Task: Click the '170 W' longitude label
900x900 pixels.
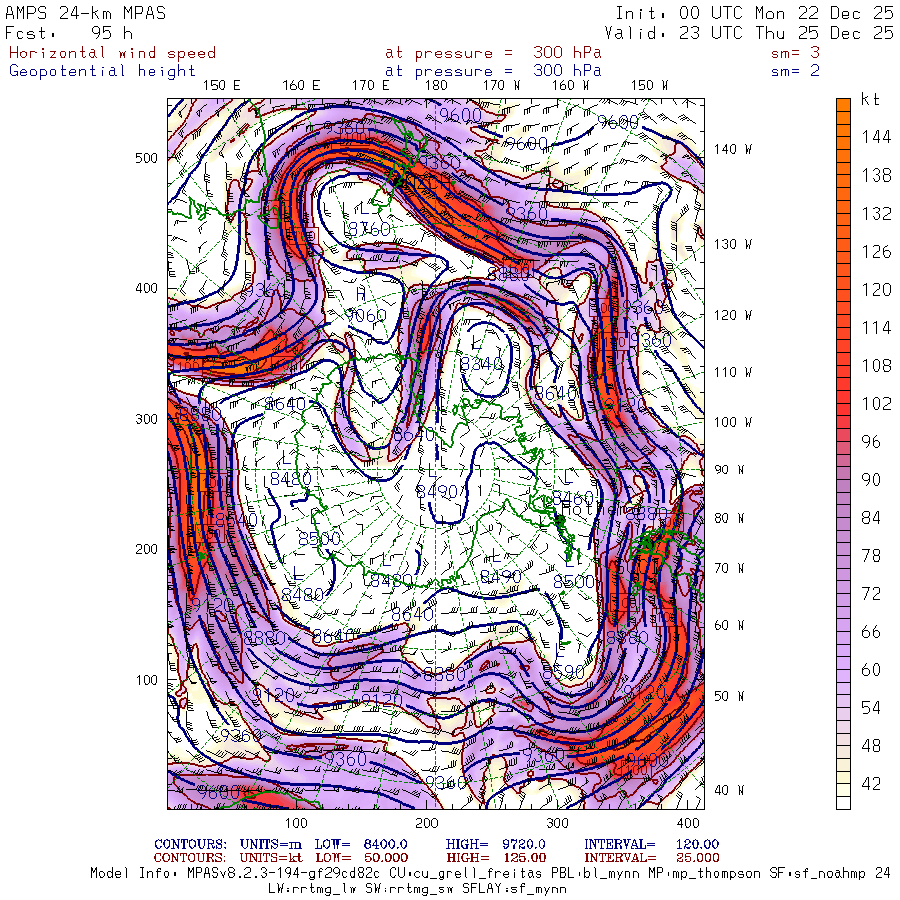Action: pyautogui.click(x=501, y=86)
